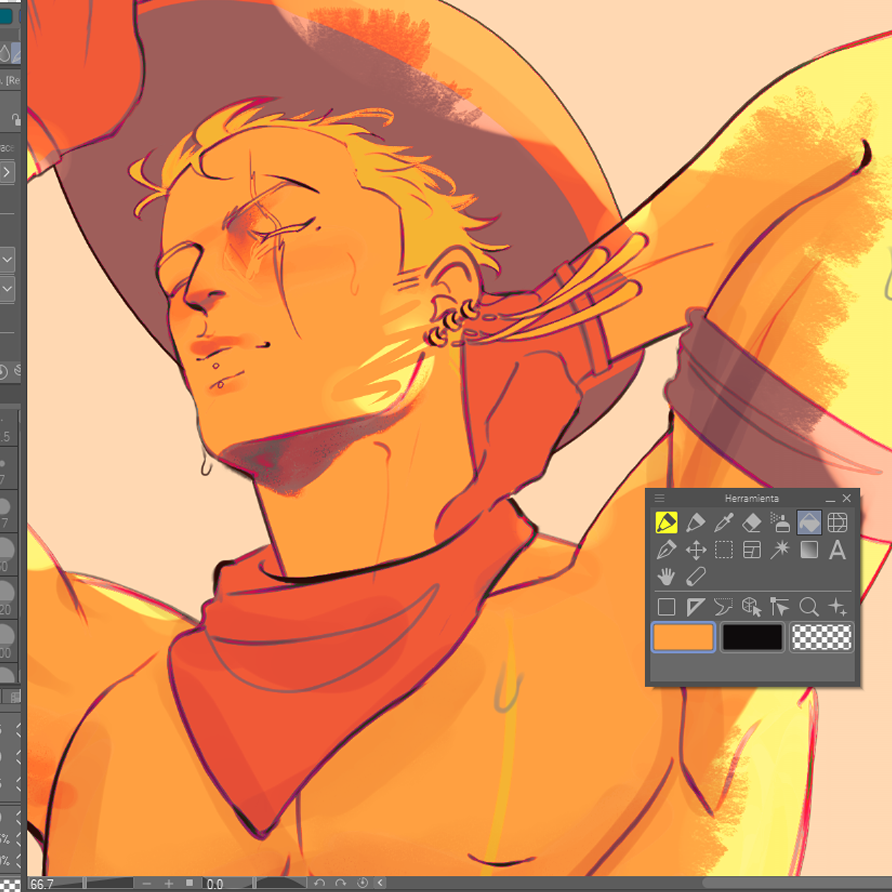Click the zoom in plus button
892x892 pixels.
tap(168, 883)
